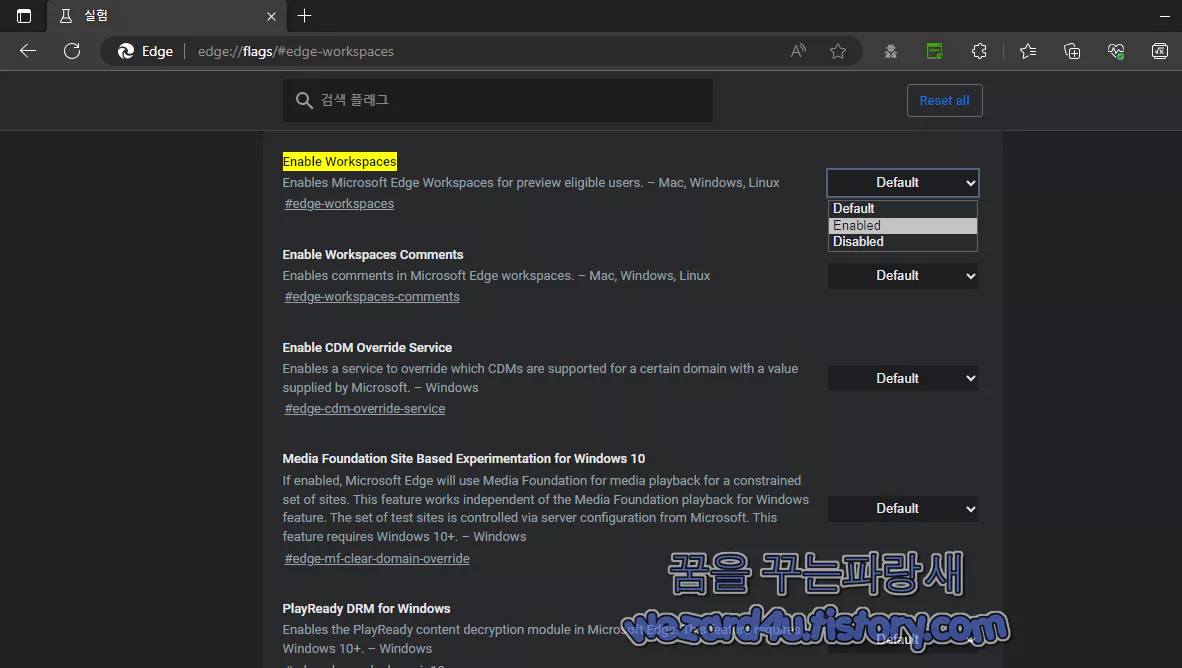
Task: Select Enabled for Enable Workspaces
Action: (x=902, y=224)
